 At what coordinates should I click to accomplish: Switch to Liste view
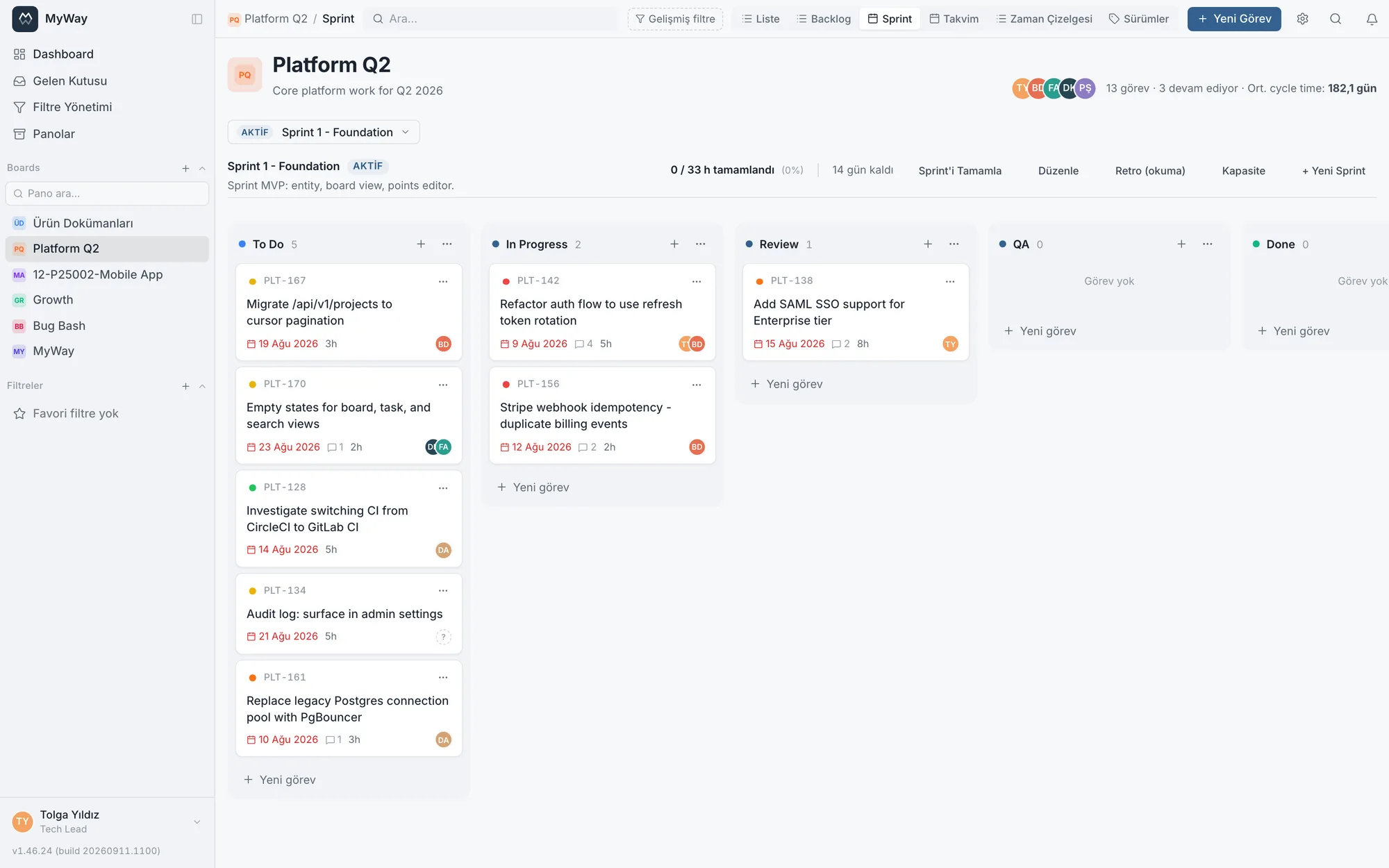pyautogui.click(x=760, y=19)
